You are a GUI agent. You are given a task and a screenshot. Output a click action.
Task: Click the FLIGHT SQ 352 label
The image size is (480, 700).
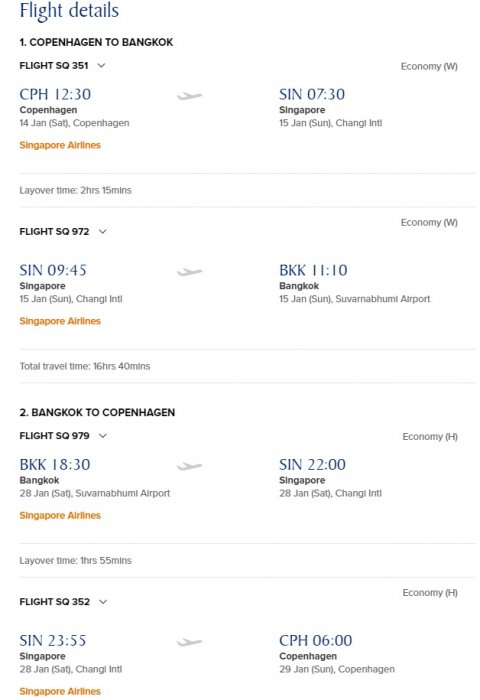pos(54,602)
